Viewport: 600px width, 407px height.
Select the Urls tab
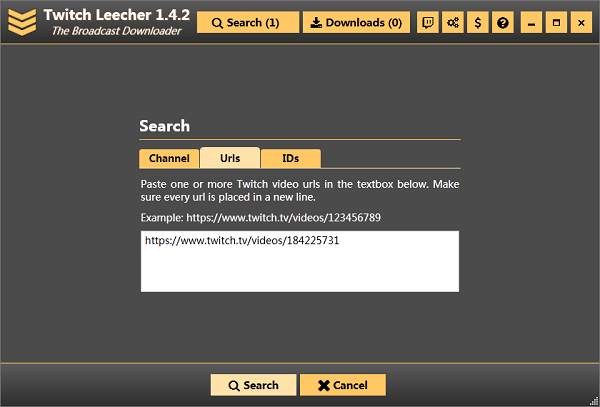coord(230,158)
